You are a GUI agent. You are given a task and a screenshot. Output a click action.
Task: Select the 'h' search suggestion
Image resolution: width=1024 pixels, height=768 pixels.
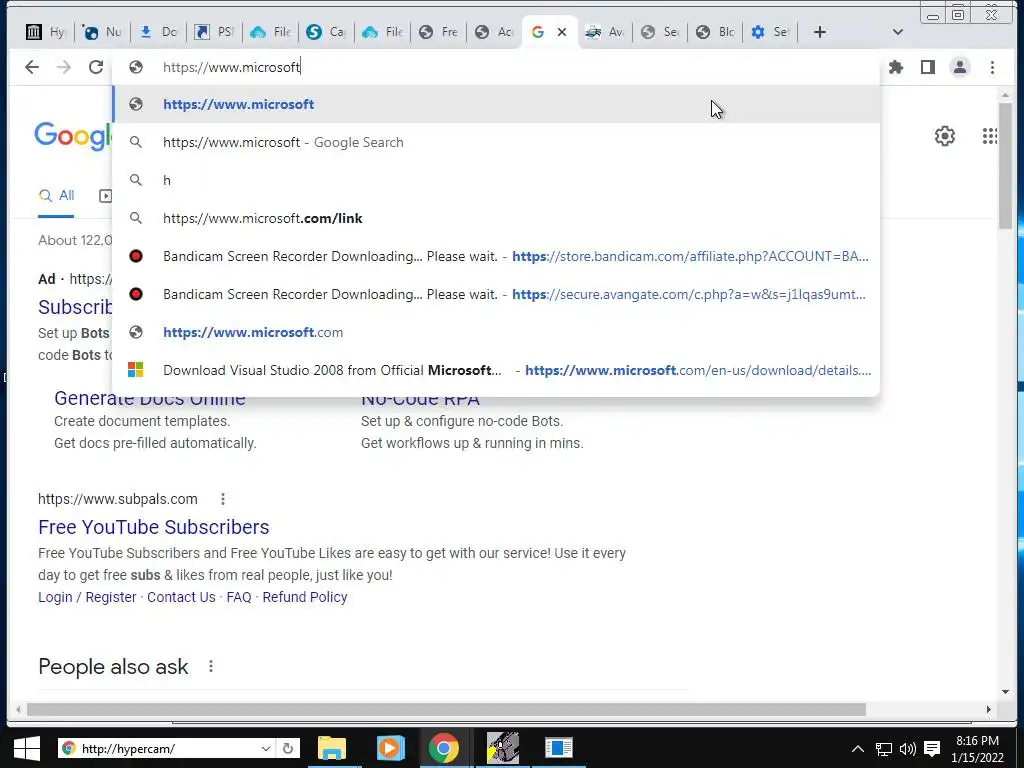pyautogui.click(x=496, y=180)
